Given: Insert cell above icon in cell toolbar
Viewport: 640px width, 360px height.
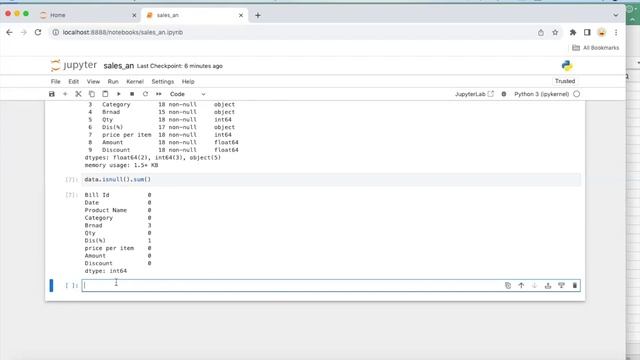Looking at the screenshot, I should point(548,285).
